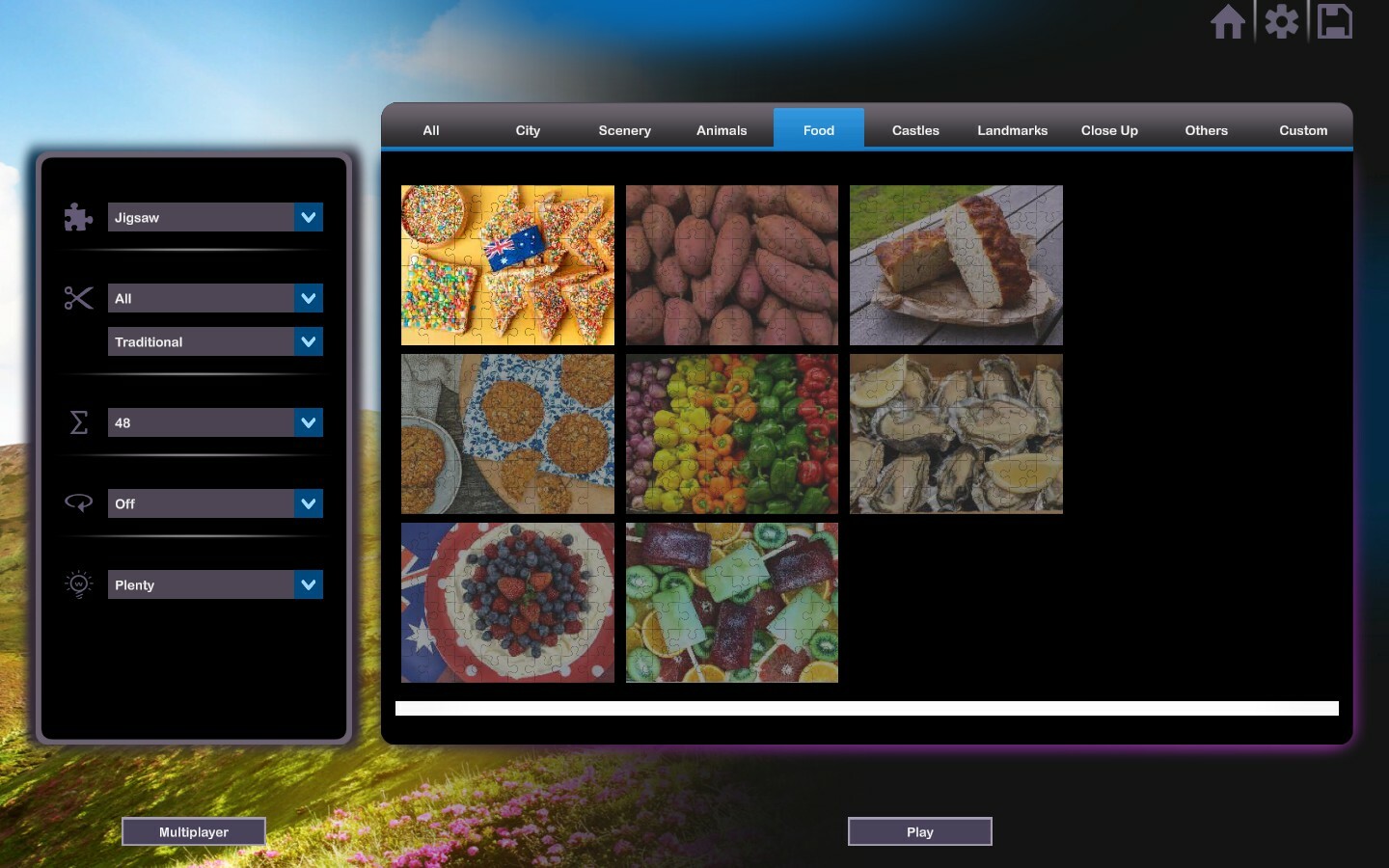Click the scissors icon for piece cut settings
1389x868 pixels.
[x=78, y=299]
